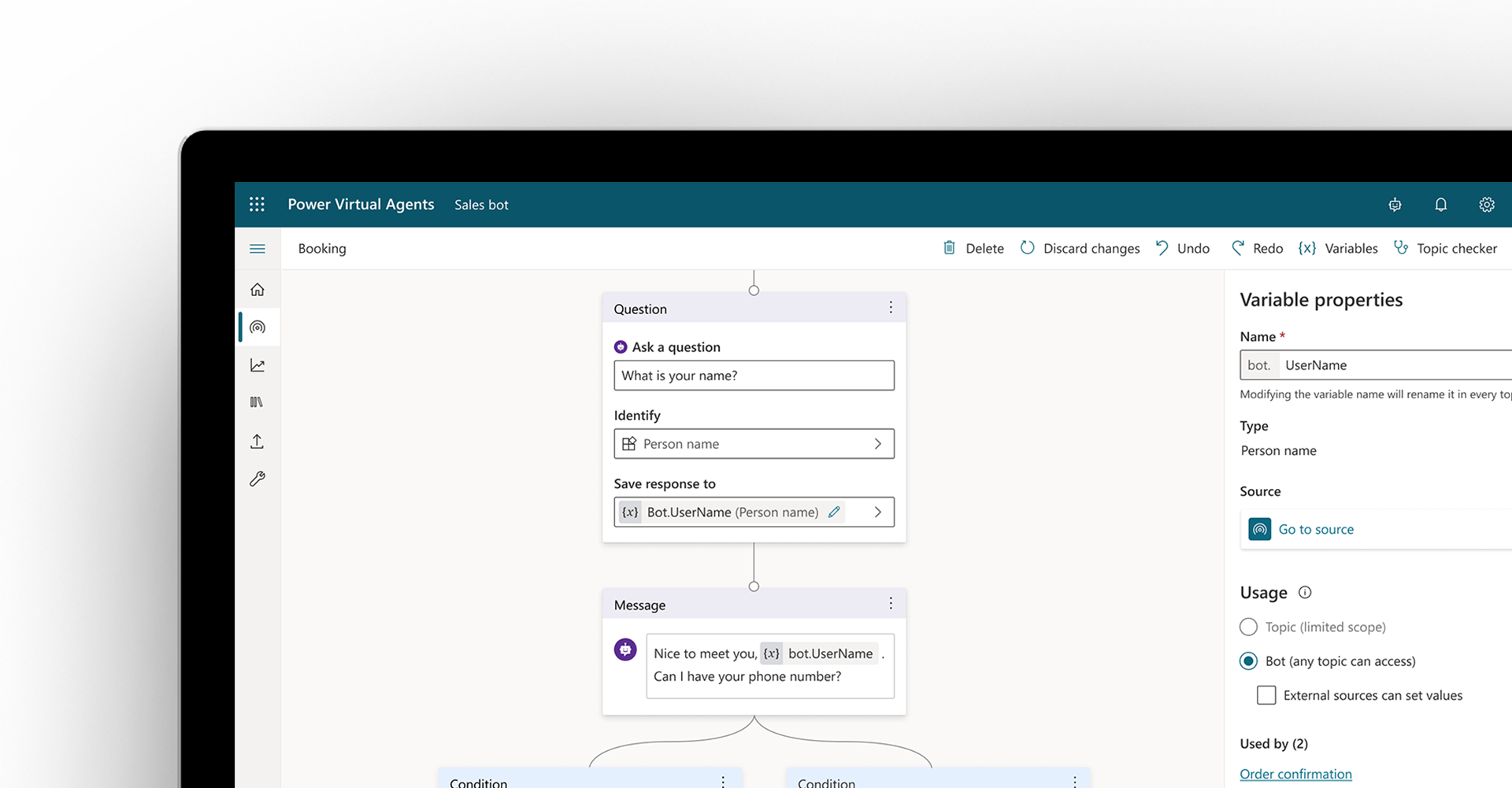Expand the Save response to variable chevron

click(877, 512)
